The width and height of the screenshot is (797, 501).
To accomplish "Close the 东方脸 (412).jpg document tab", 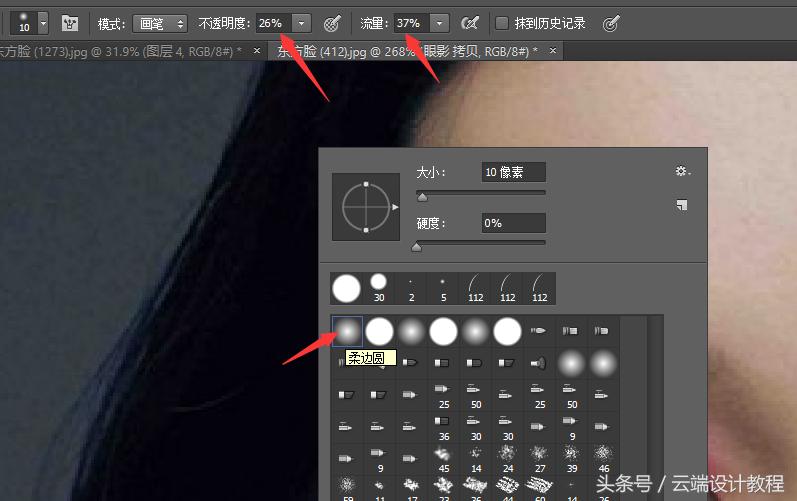I will click(x=553, y=51).
